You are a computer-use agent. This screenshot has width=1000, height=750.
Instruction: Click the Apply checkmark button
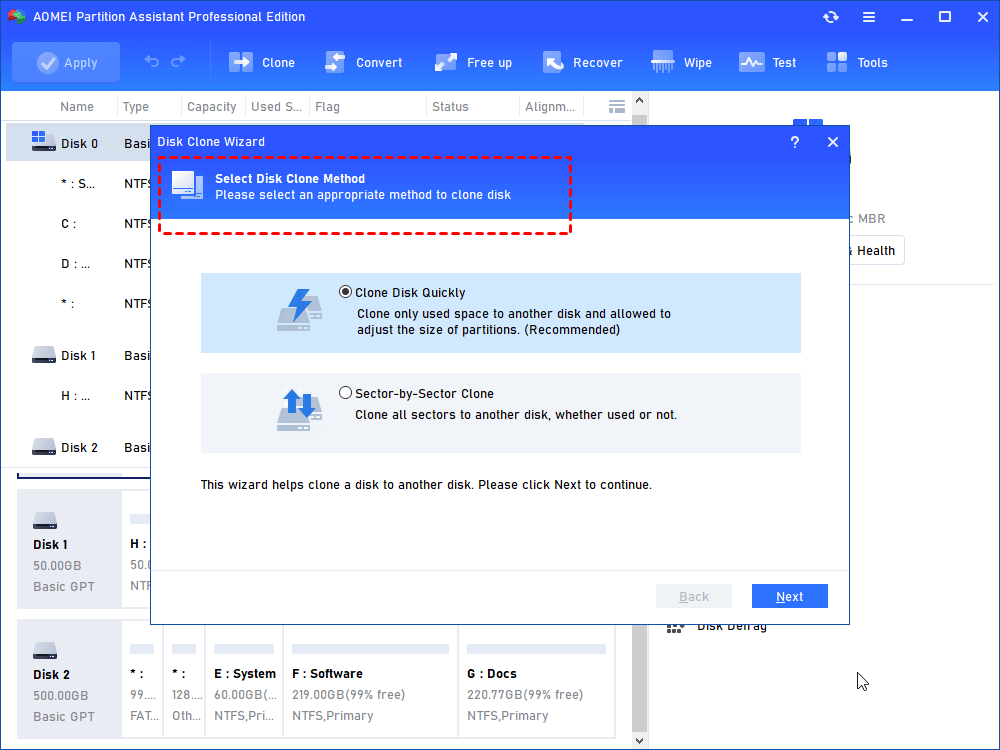tap(66, 62)
